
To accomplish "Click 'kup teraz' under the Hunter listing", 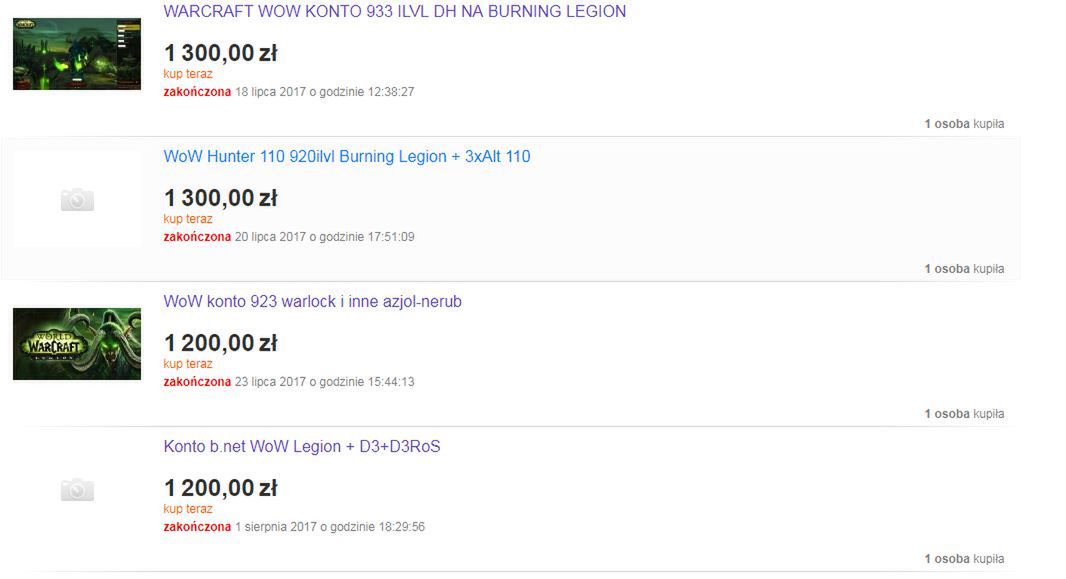I will pos(188,219).
